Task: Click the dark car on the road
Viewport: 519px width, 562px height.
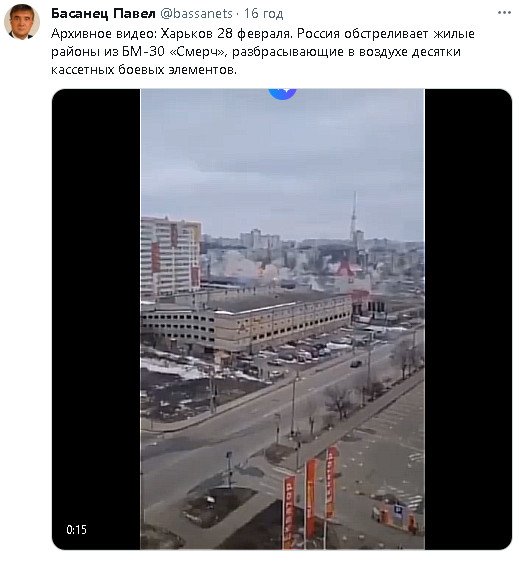Action: [x=356, y=363]
